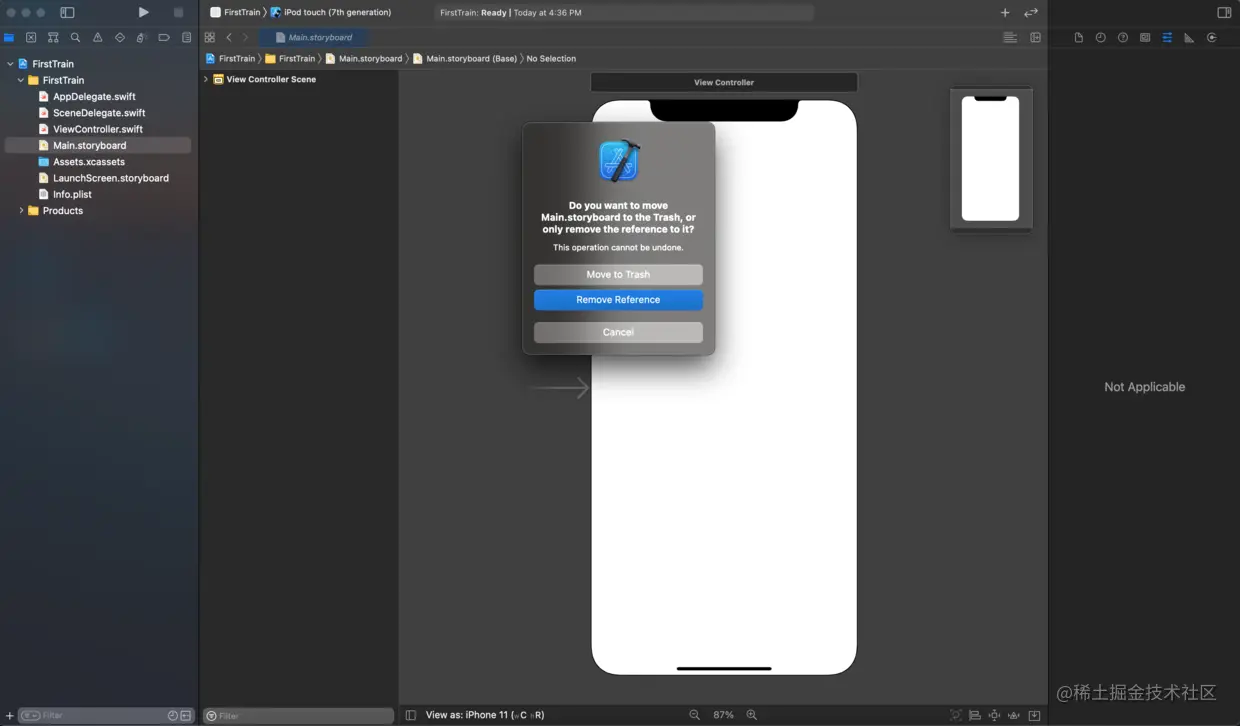This screenshot has width=1240, height=726.
Task: Show the Identity inspector
Action: (1145, 37)
